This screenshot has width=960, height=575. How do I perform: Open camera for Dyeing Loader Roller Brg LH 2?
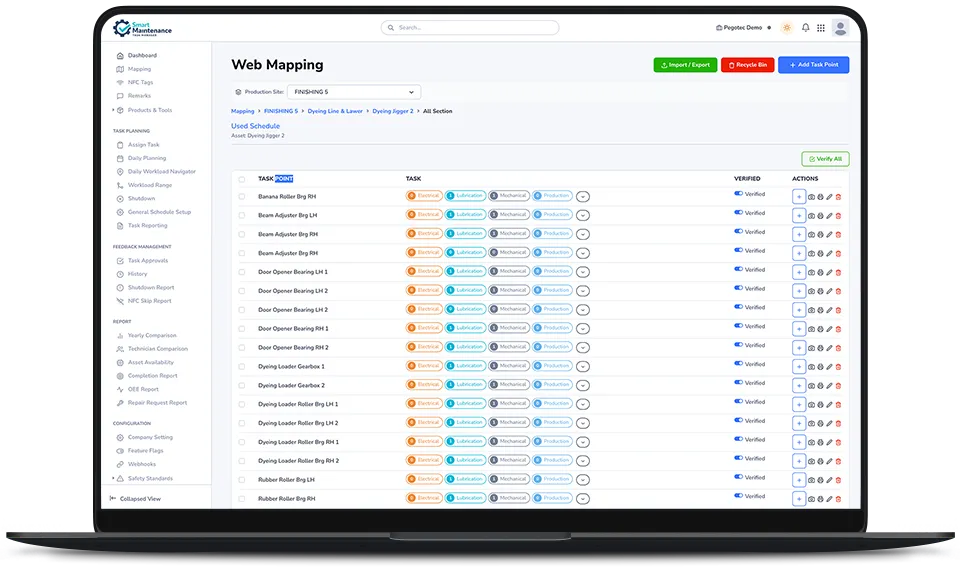[x=811, y=424]
